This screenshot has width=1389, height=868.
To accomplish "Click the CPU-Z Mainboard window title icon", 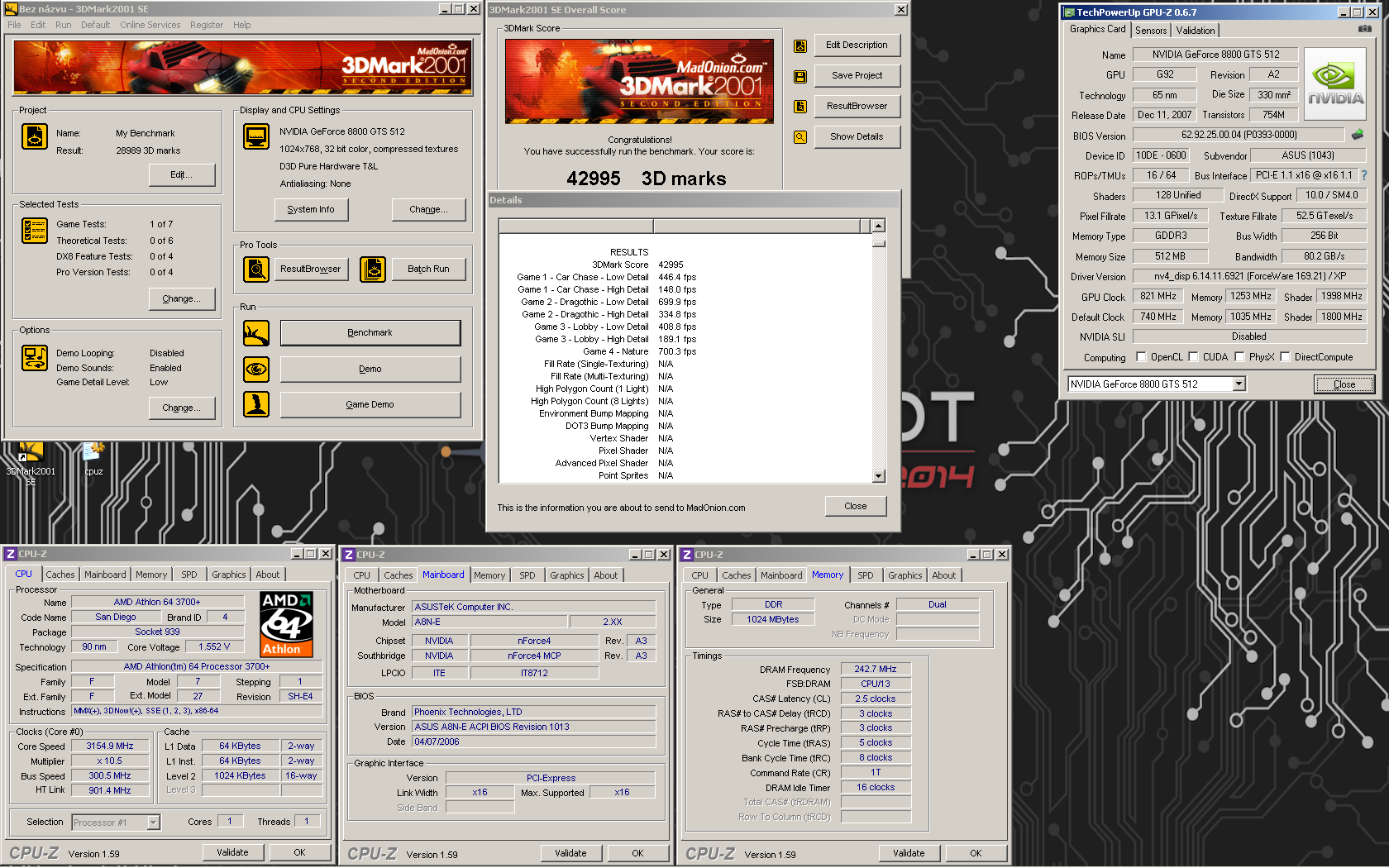I will point(349,555).
